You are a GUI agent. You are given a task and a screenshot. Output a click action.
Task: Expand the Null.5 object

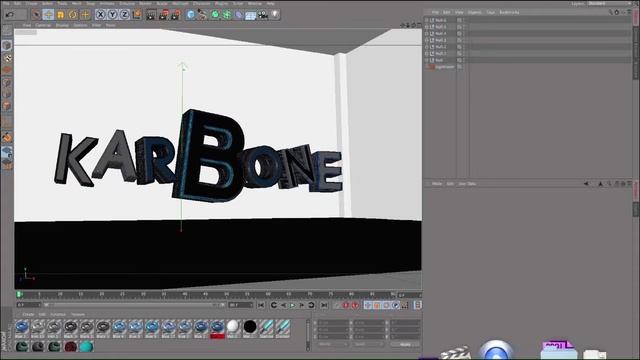click(427, 27)
